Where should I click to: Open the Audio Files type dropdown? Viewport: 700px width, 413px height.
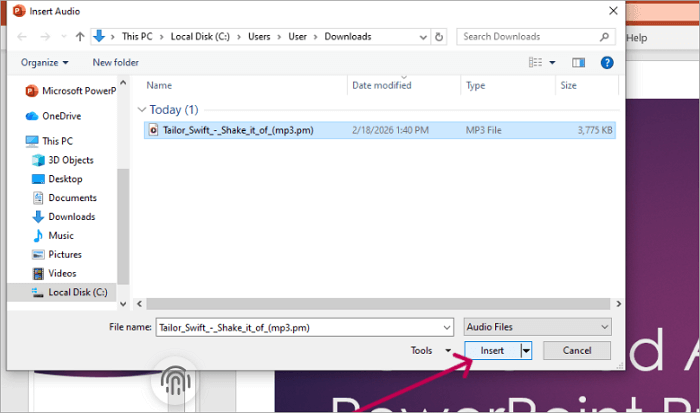tap(538, 327)
